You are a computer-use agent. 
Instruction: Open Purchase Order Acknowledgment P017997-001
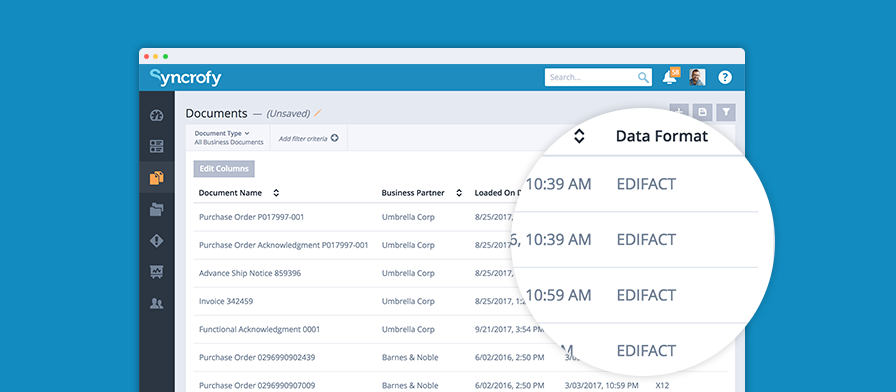[283, 245]
